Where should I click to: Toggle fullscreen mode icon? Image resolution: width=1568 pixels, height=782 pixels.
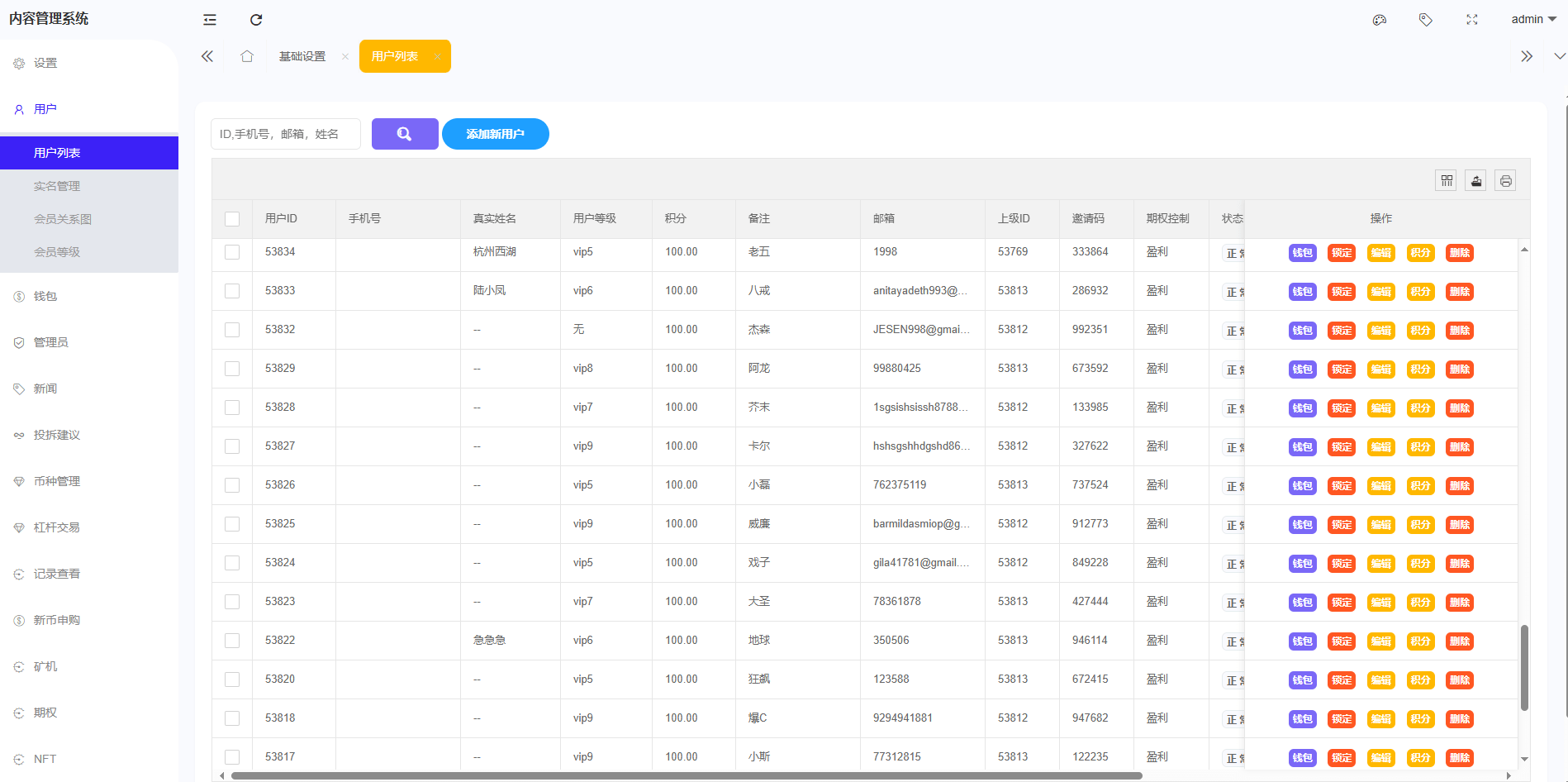coord(1471,20)
